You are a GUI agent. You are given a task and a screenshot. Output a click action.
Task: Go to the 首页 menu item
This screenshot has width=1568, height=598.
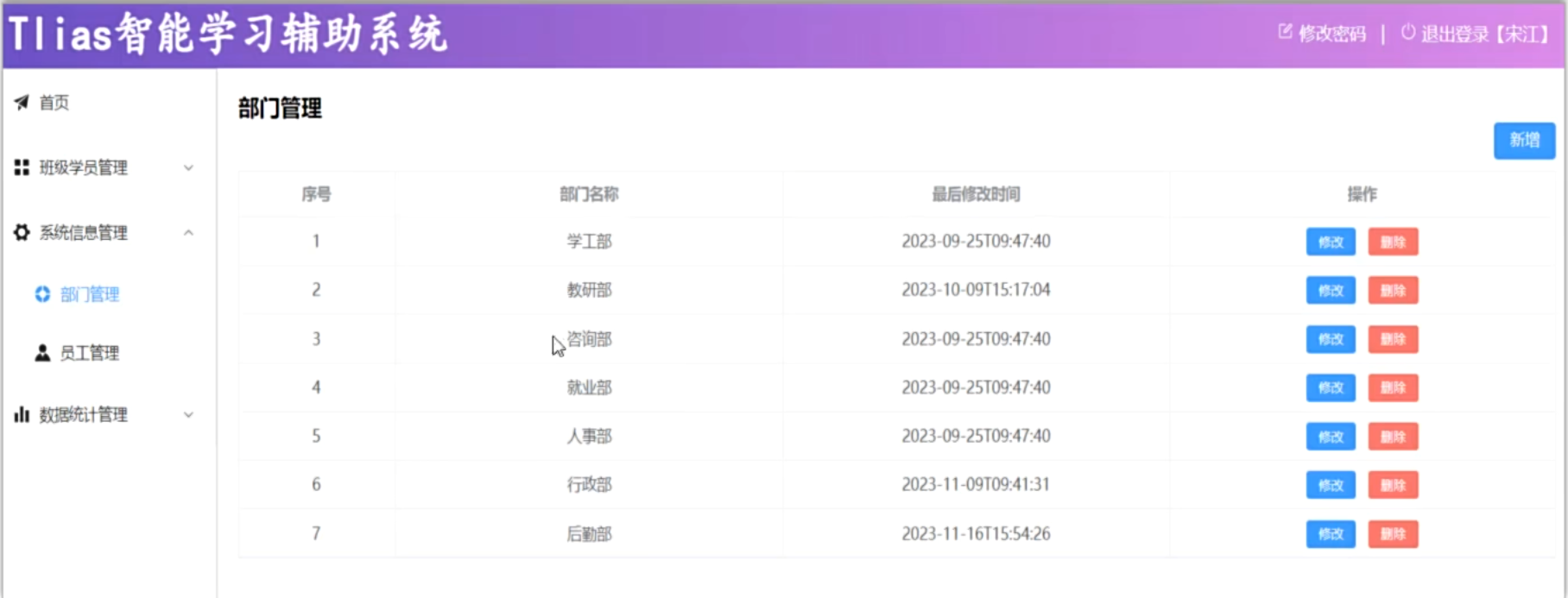point(54,103)
